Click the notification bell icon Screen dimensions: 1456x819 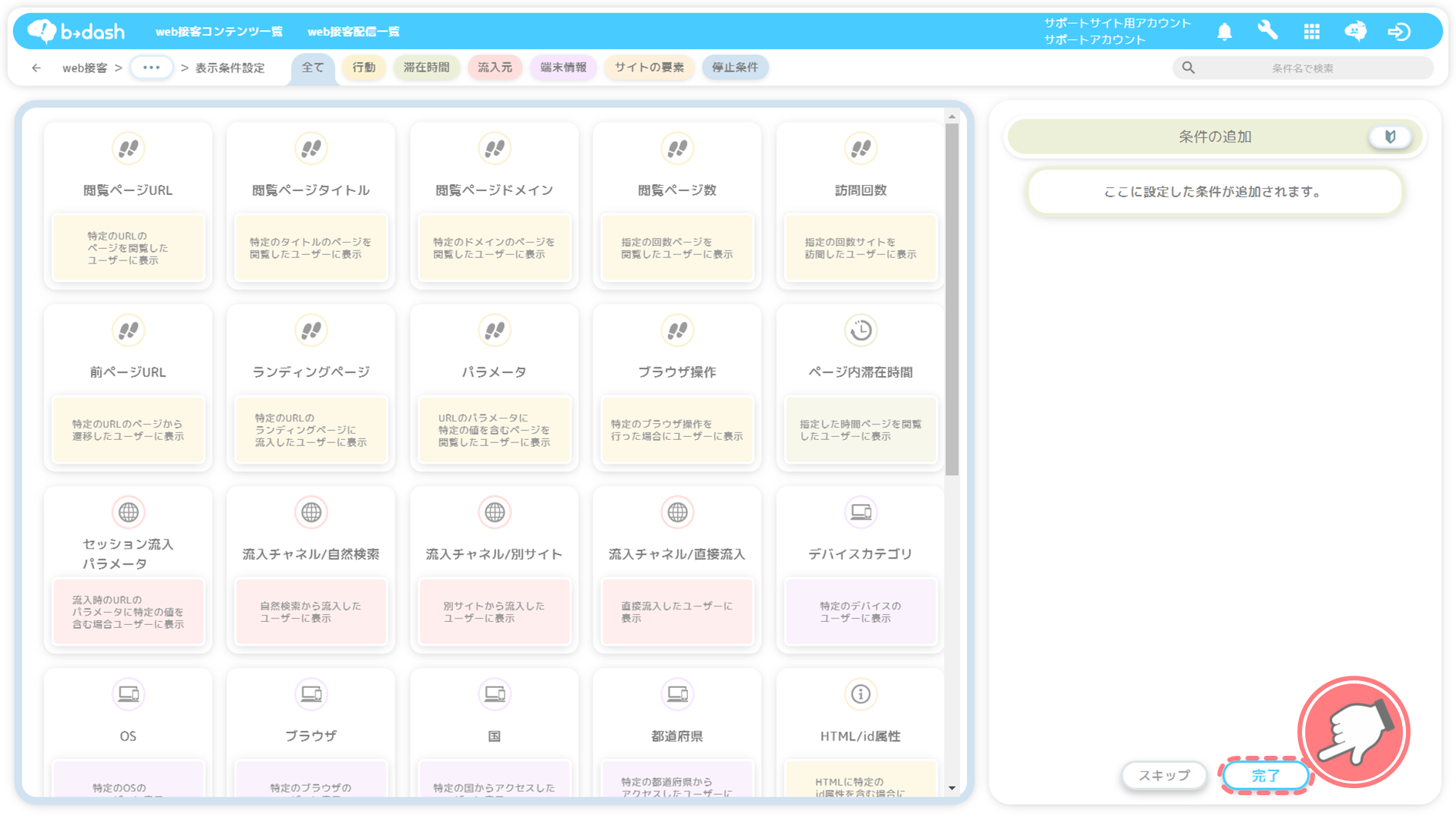click(1224, 32)
